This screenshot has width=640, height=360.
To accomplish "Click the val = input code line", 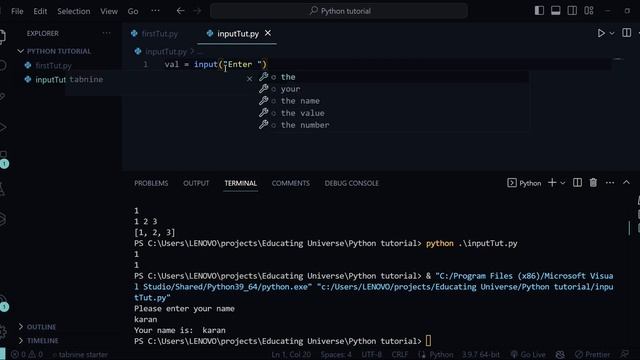I will coord(216,64).
